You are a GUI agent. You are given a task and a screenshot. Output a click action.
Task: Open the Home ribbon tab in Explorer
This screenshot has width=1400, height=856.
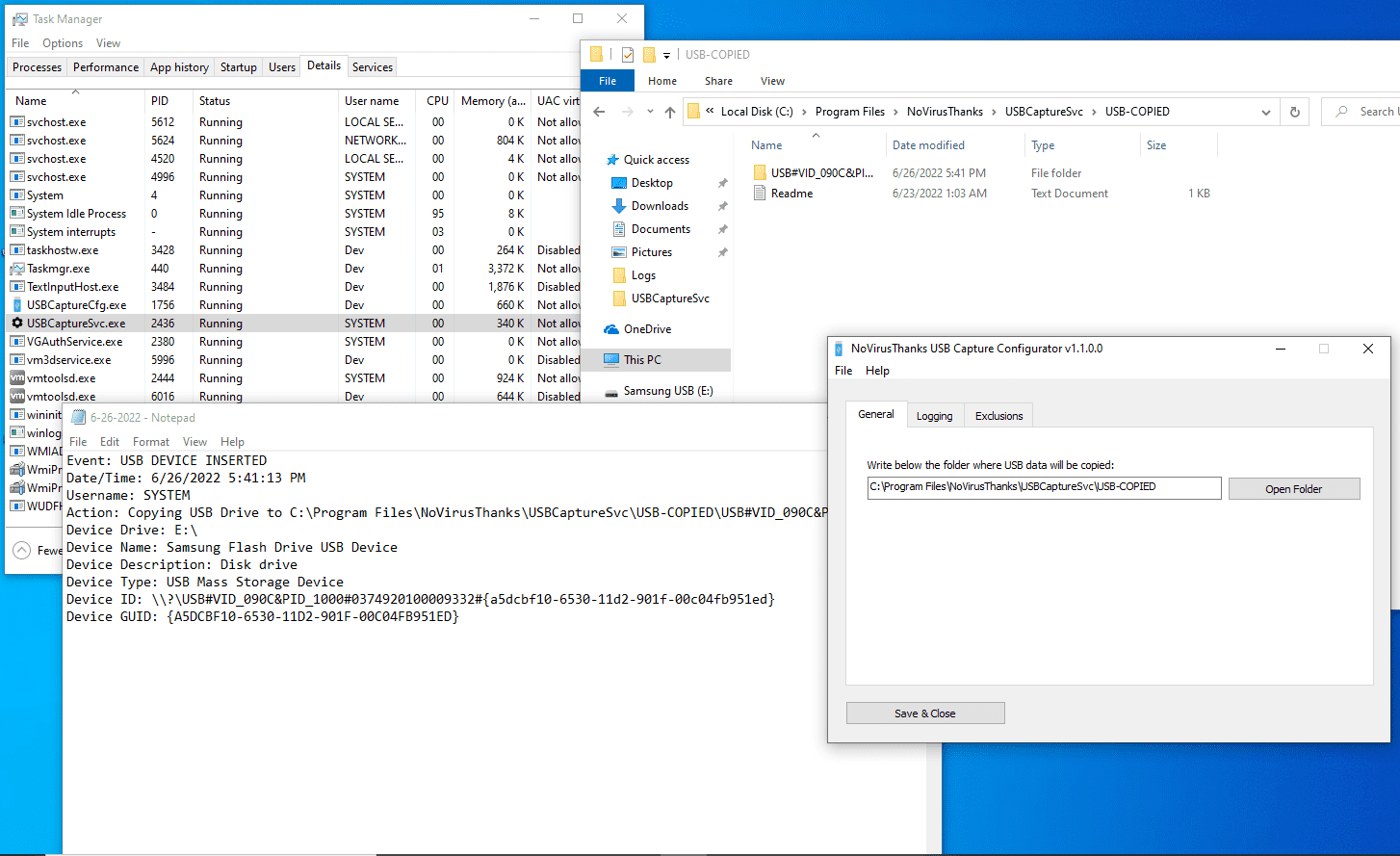pyautogui.click(x=662, y=81)
